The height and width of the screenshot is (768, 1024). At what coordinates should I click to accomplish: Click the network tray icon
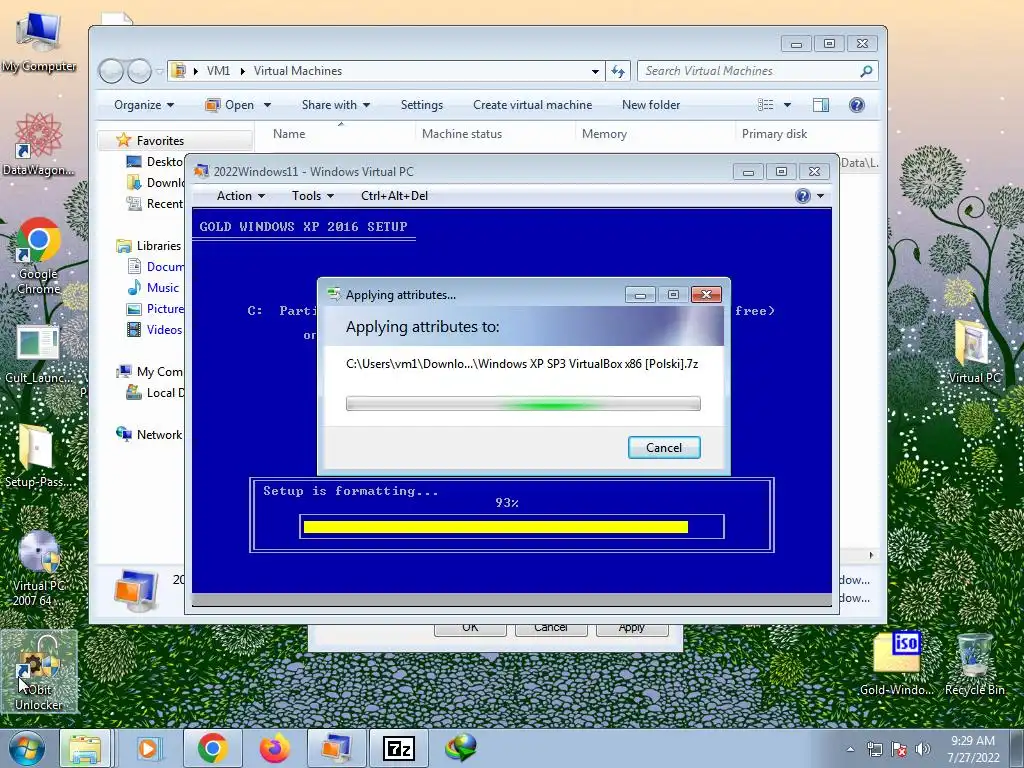click(874, 749)
